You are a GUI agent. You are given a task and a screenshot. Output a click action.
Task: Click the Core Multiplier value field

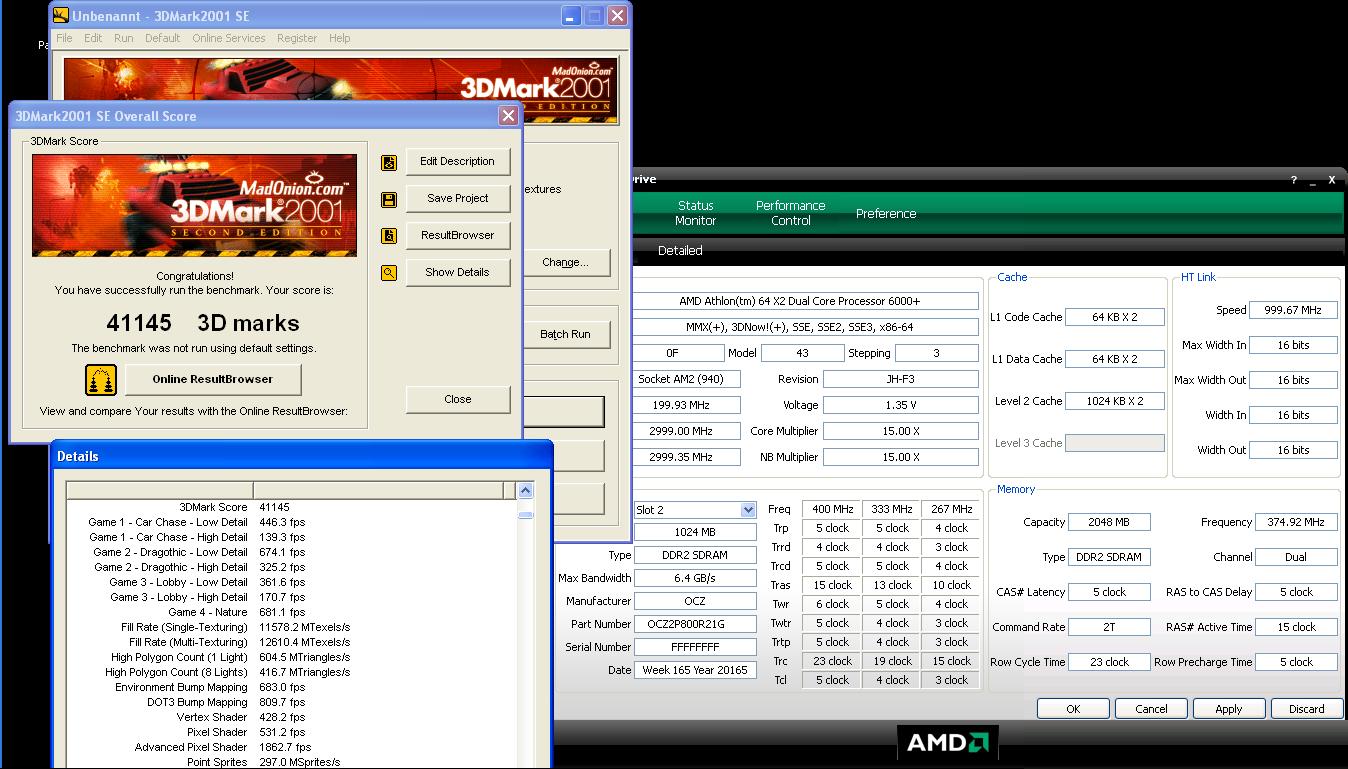901,431
